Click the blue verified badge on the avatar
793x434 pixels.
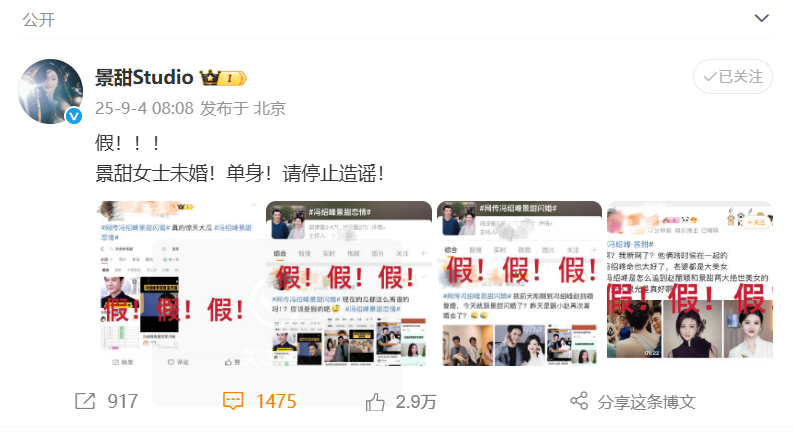click(x=74, y=116)
